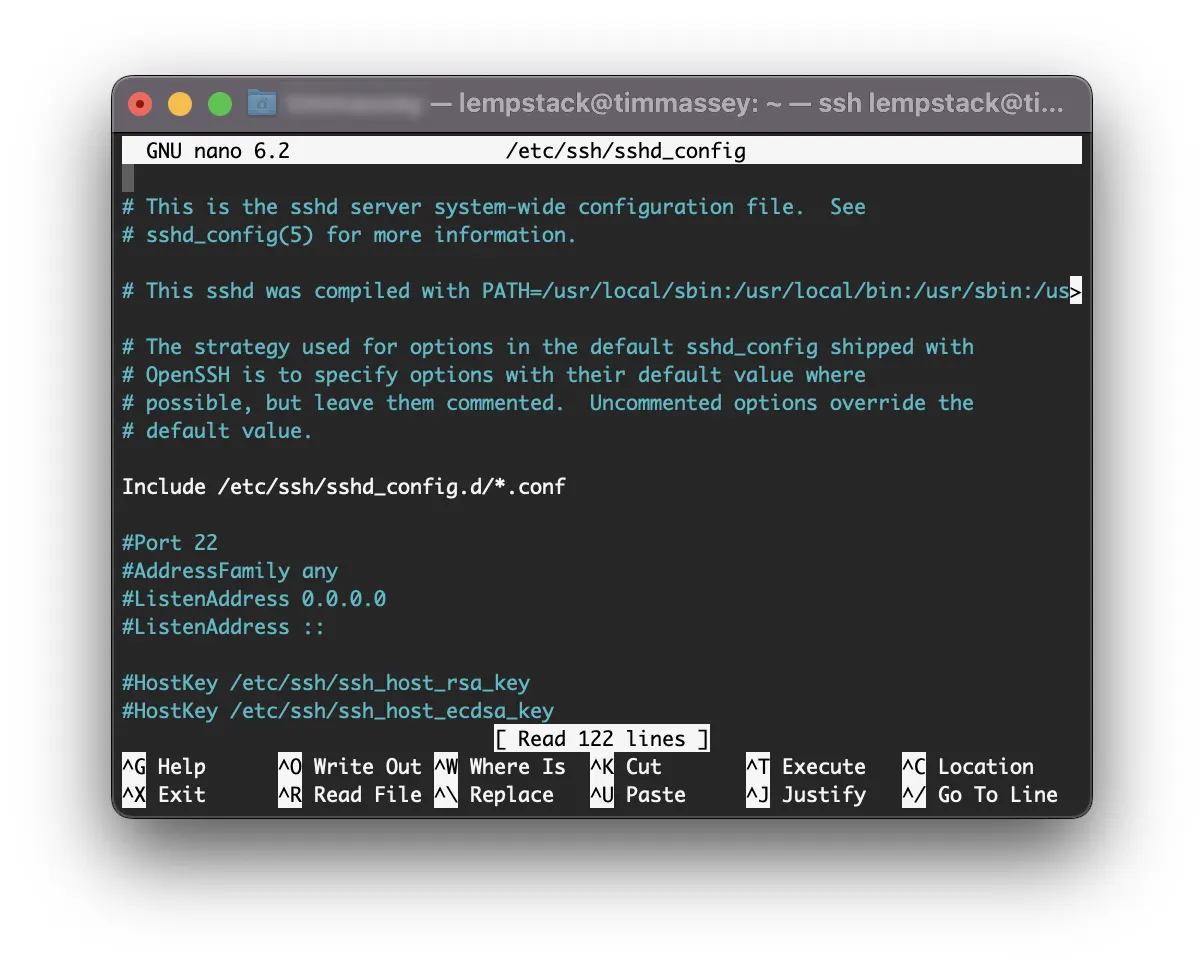Click the home folder icon in title bar
The image size is (1204, 966).
[262, 103]
